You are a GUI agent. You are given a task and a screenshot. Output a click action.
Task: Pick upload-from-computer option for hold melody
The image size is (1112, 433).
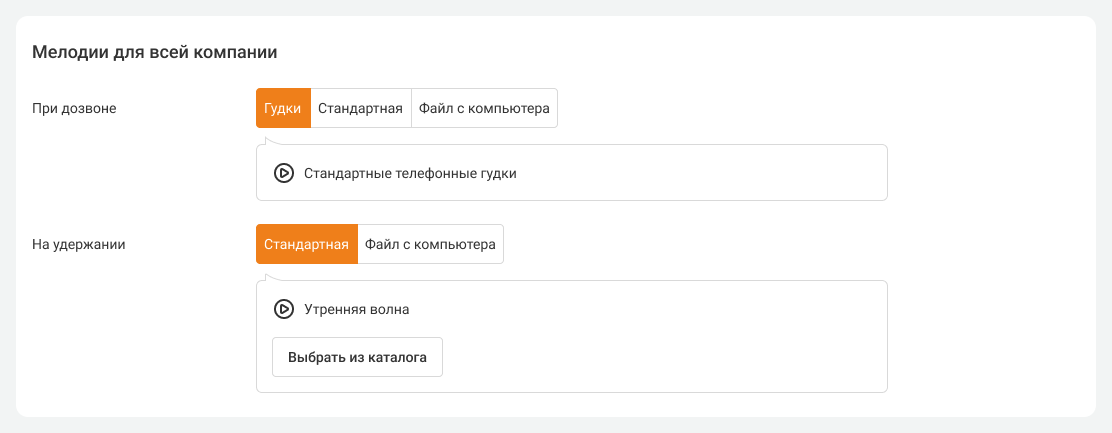tap(430, 244)
